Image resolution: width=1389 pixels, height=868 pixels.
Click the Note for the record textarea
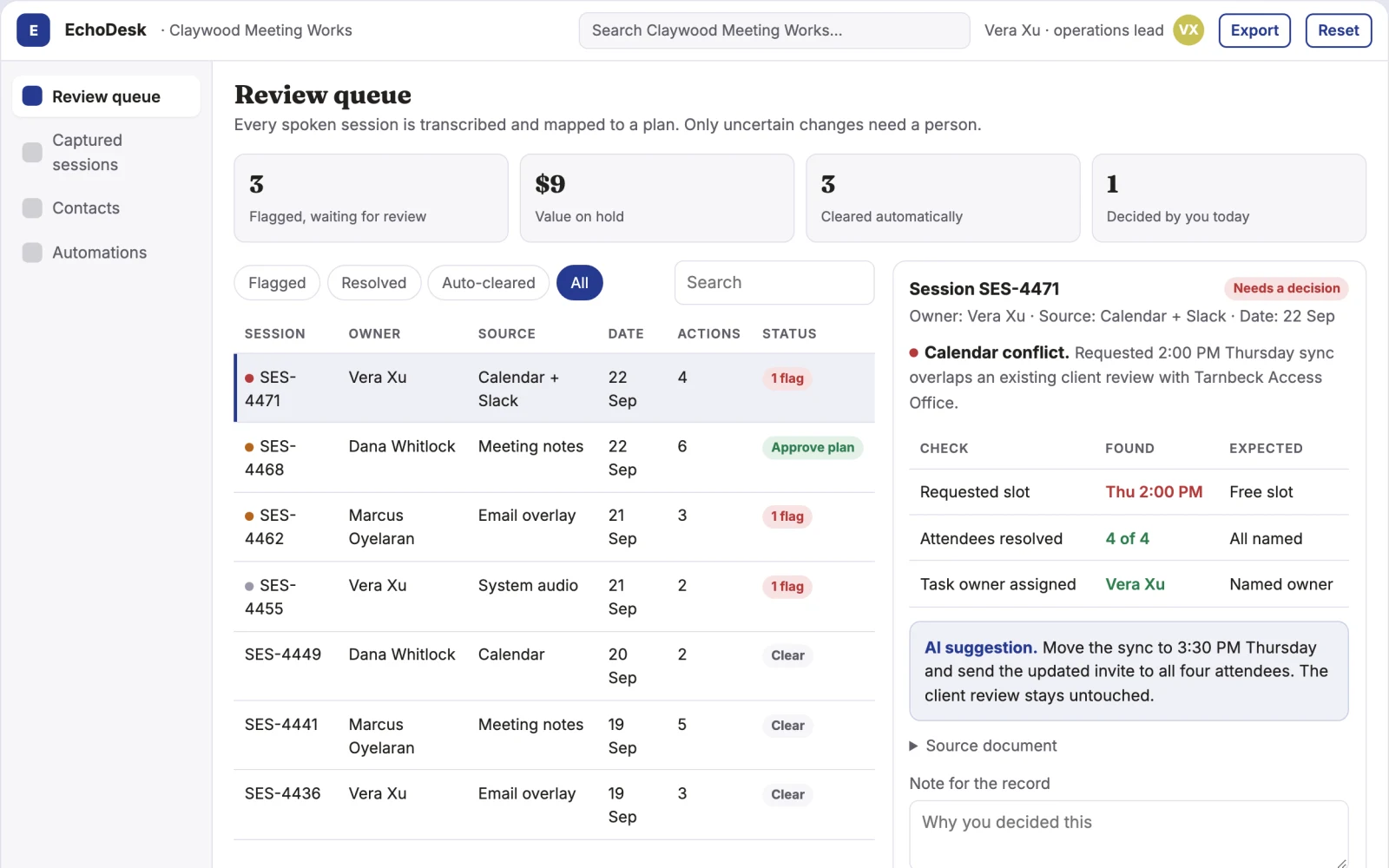coord(1129,834)
